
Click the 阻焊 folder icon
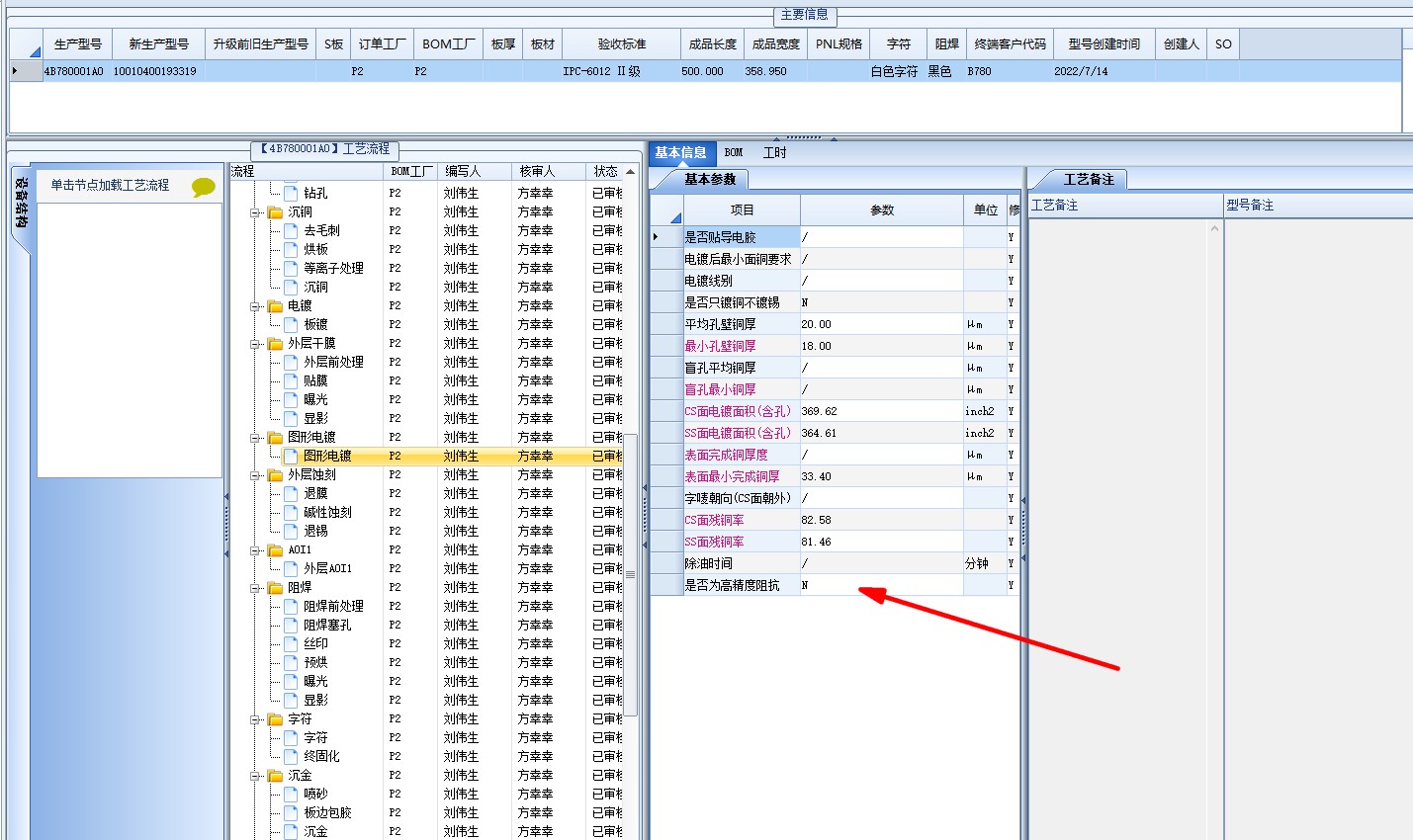[x=276, y=587]
